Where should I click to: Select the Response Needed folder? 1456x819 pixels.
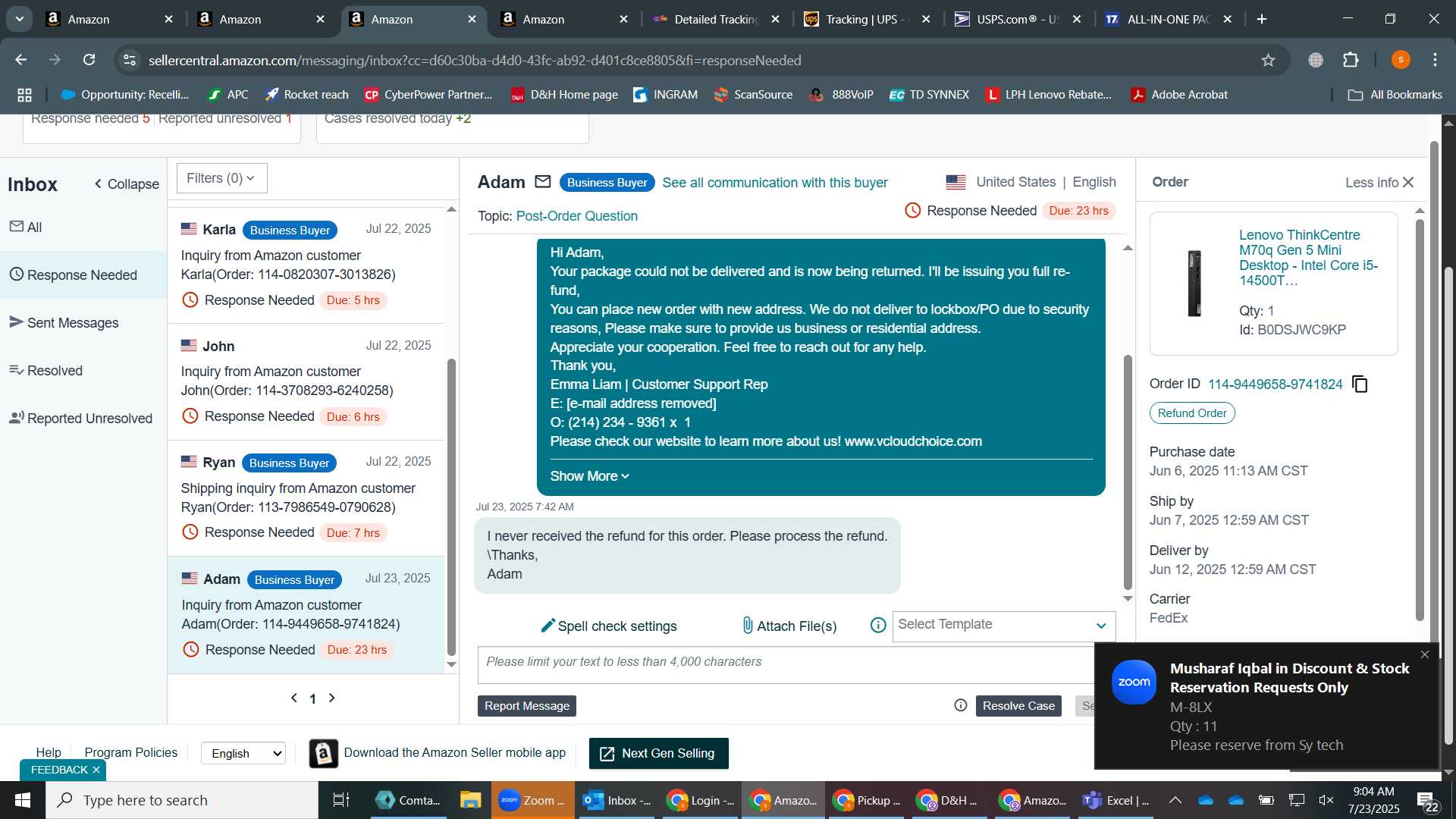[x=83, y=275]
